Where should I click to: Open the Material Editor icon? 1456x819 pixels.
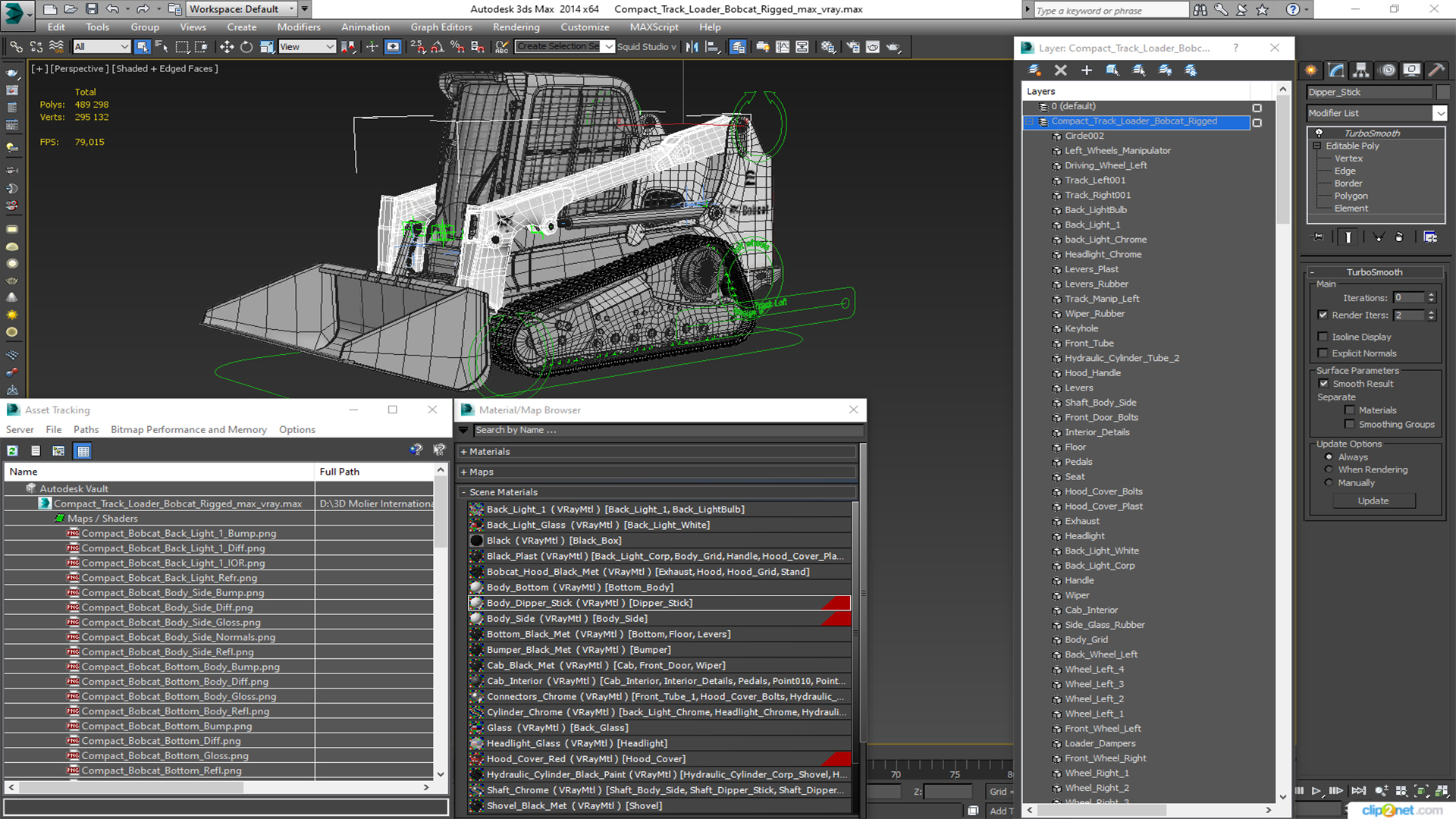tap(828, 47)
